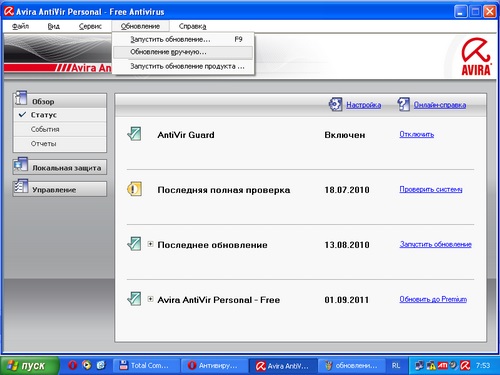The height and width of the screenshot is (375, 500).
Task: Click the Локальная защита section icon
Action: point(21,165)
